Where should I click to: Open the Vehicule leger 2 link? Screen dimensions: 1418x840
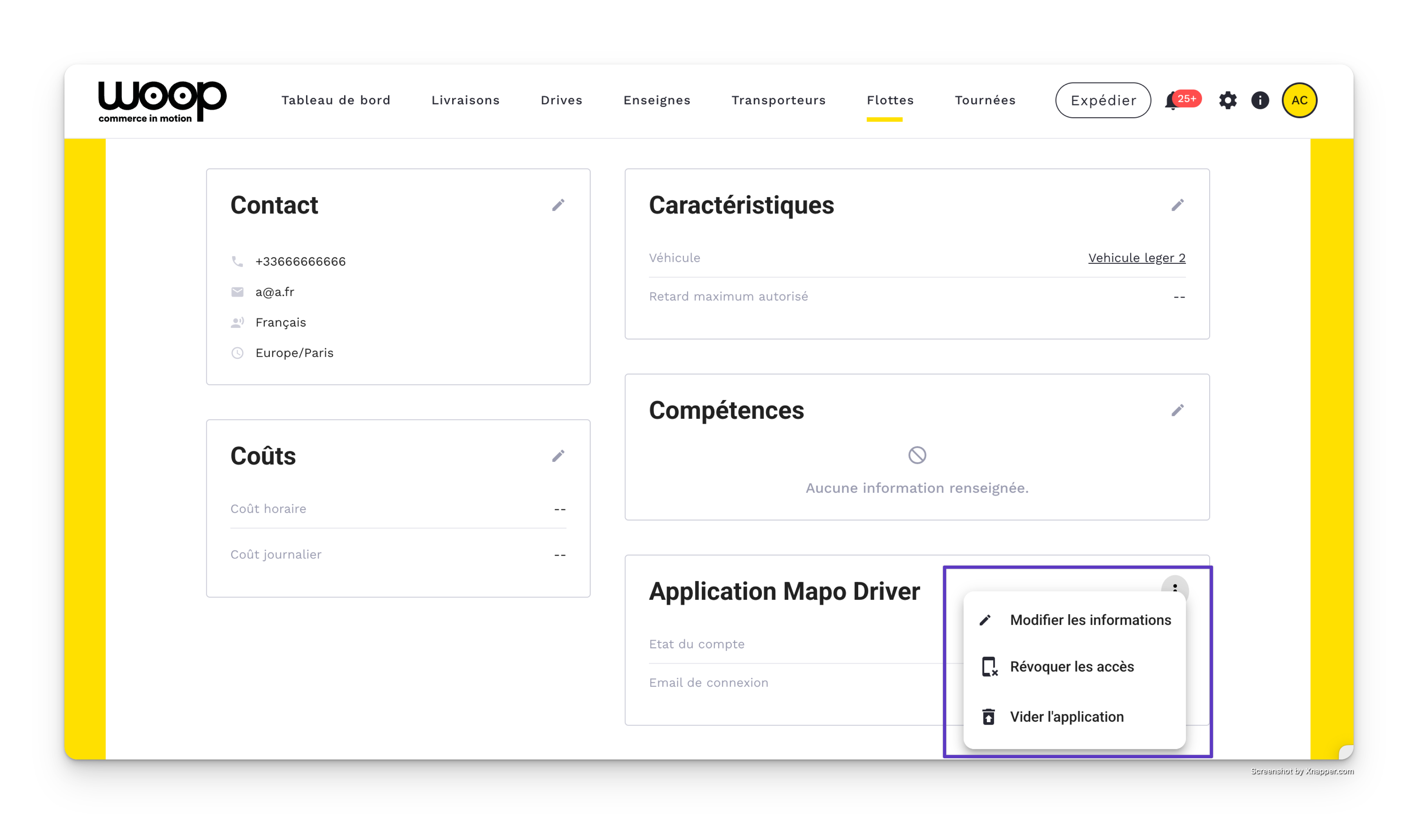pos(1137,258)
